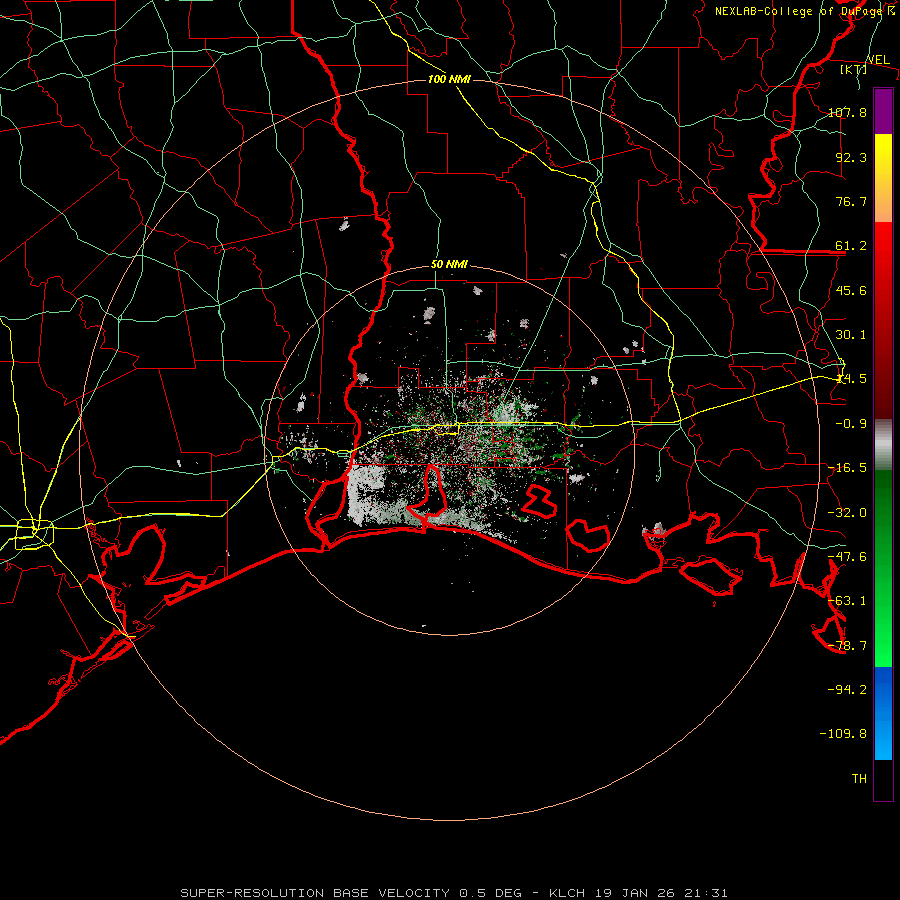This screenshot has height=900, width=900.
Task: Click the 45.6 scale value
Action: tap(851, 290)
